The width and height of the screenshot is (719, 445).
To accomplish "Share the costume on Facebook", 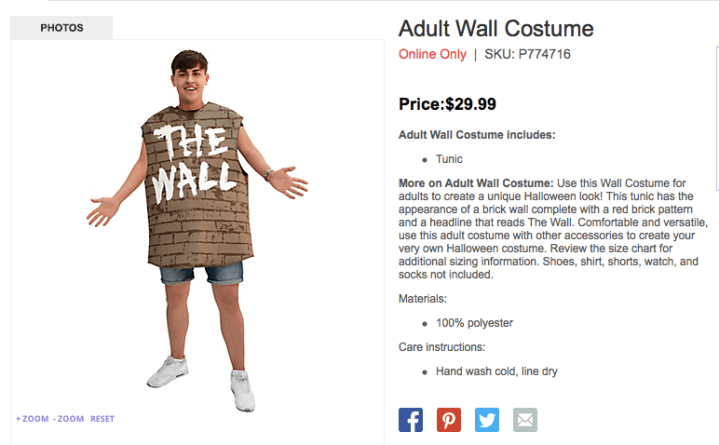I will pyautogui.click(x=410, y=420).
